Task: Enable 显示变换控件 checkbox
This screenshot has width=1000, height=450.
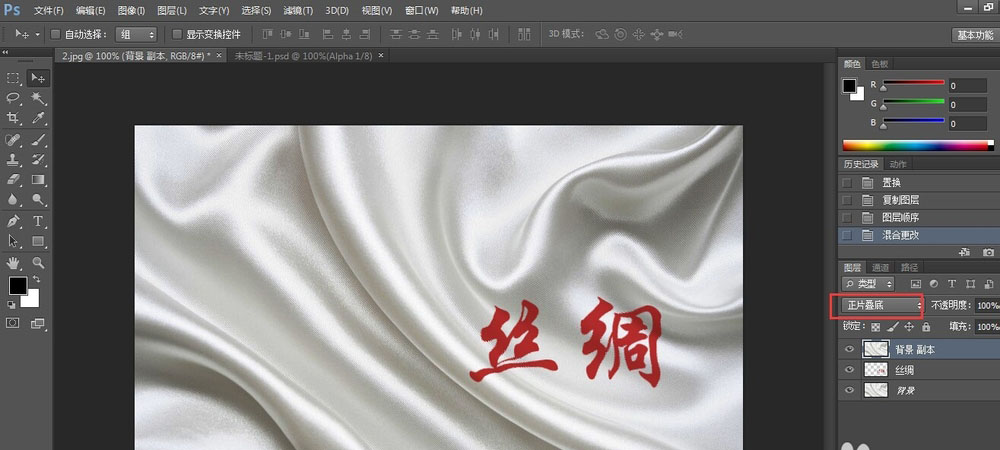Action: point(177,34)
